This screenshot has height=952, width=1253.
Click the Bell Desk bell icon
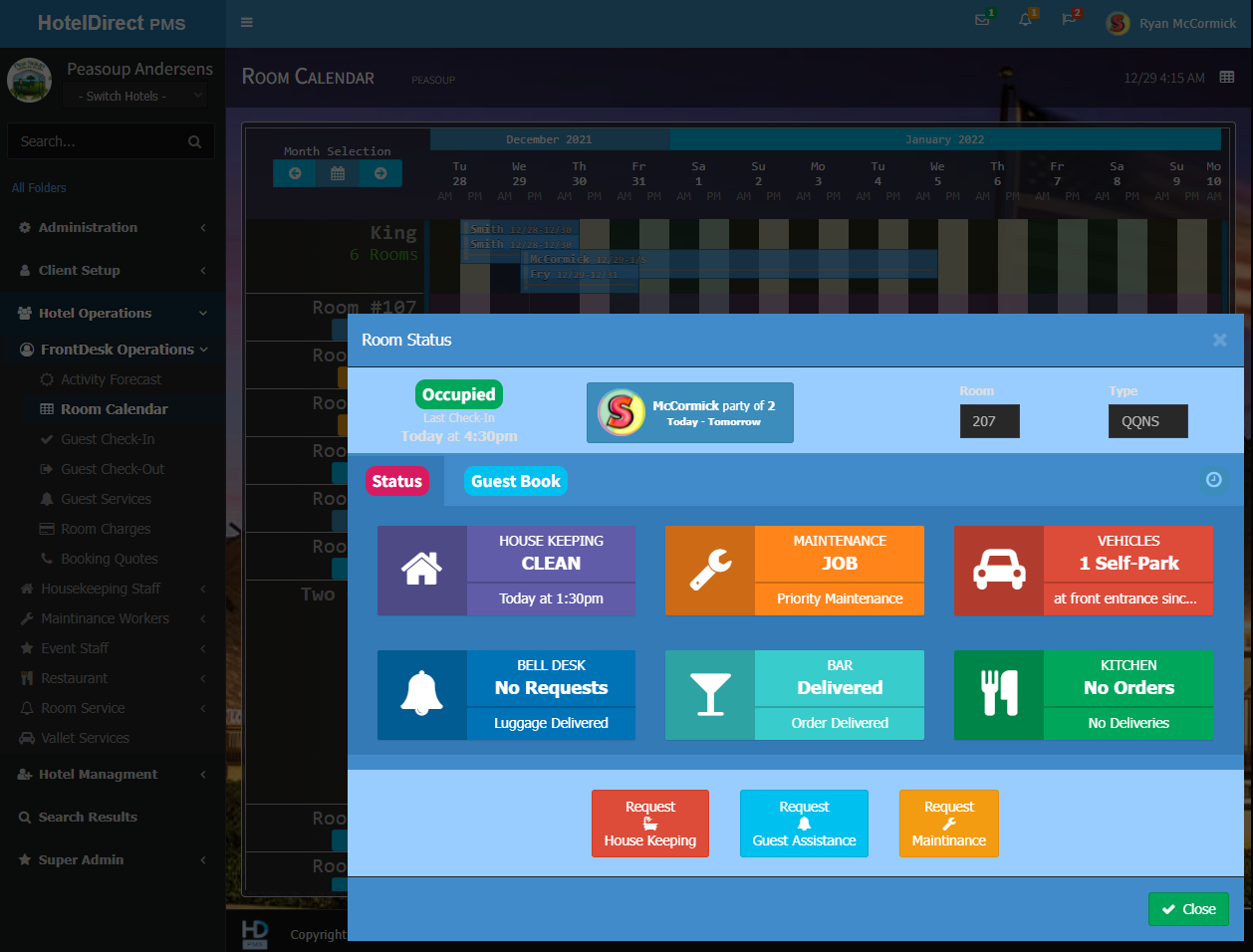(422, 695)
